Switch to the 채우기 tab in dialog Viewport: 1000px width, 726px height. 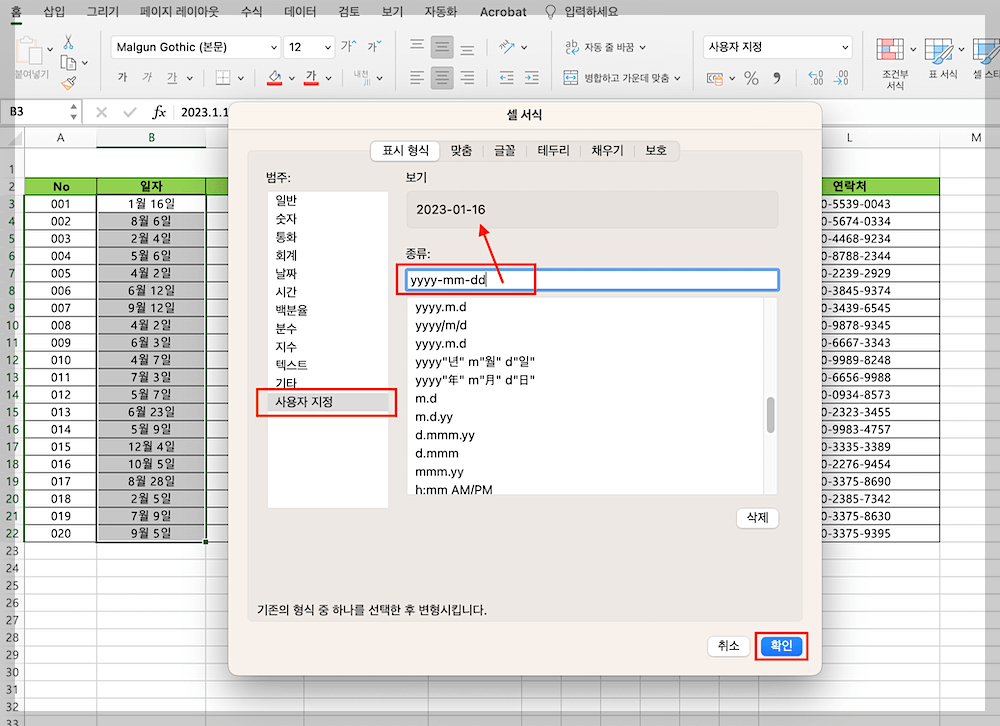[607, 151]
